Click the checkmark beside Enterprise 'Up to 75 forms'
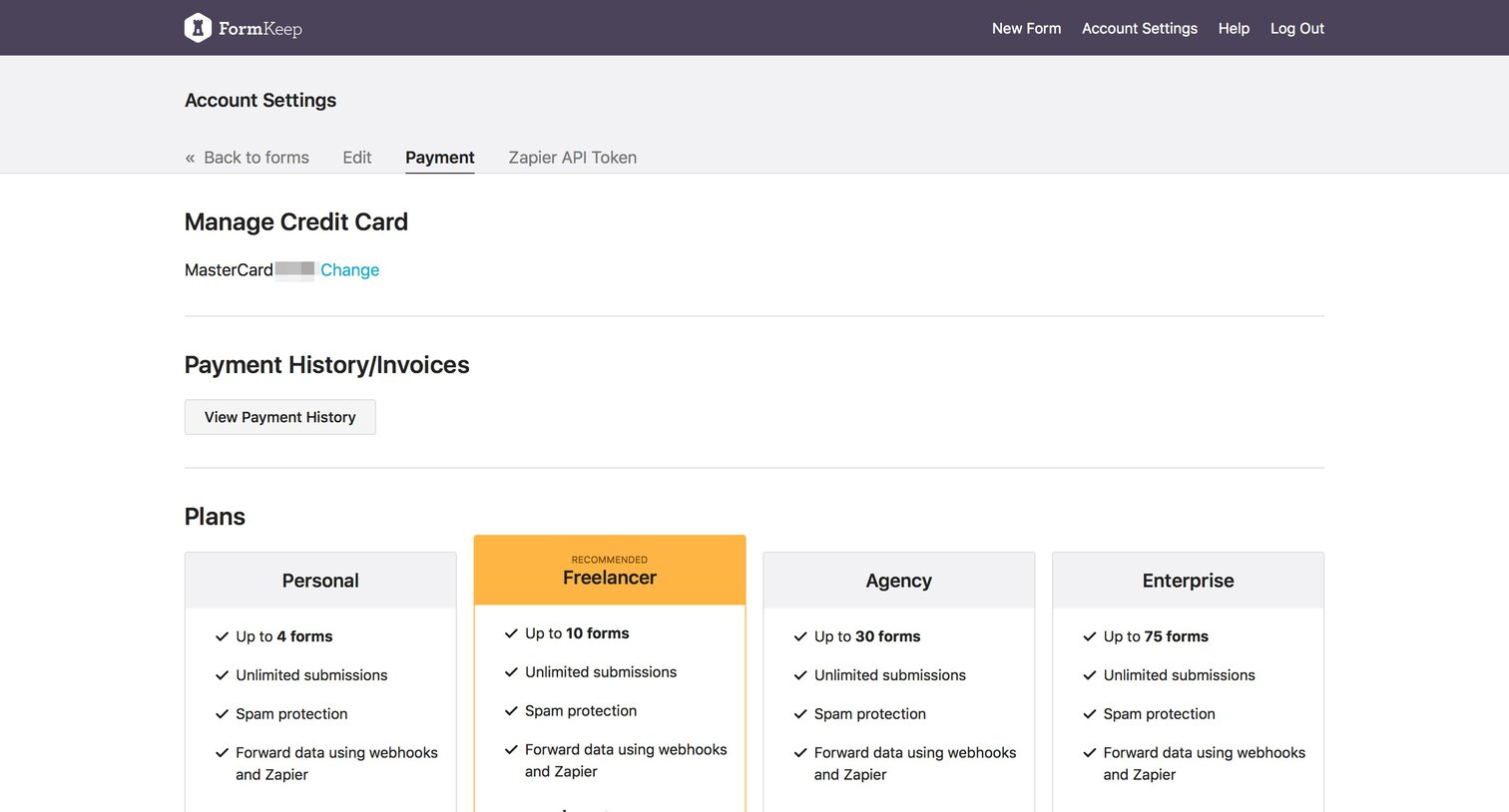This screenshot has height=812, width=1509. point(1090,636)
